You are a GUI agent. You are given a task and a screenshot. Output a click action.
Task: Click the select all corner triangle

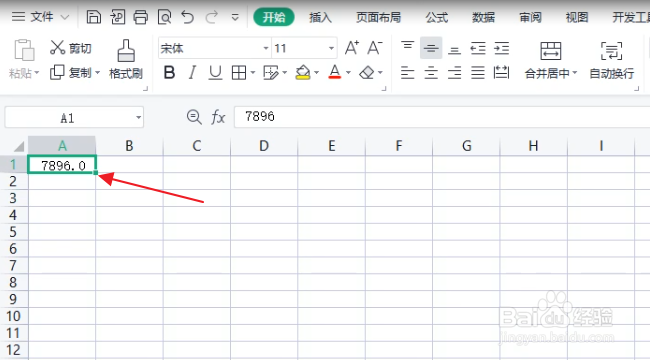pos(18,146)
